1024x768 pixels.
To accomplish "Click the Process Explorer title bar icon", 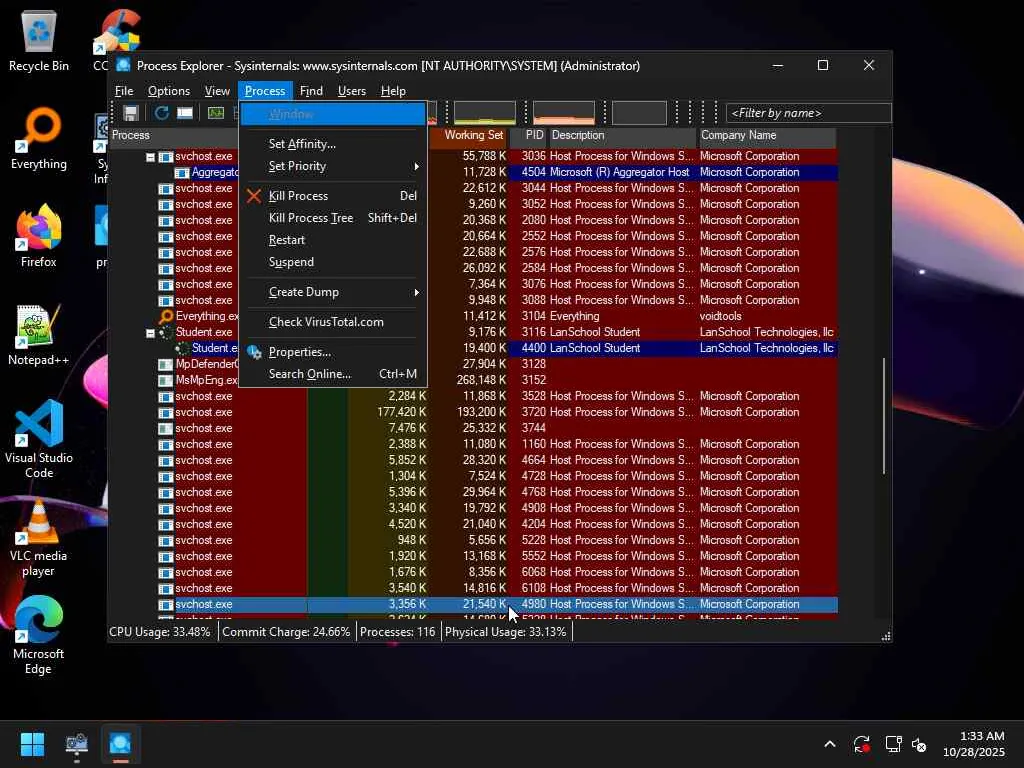I will 123,65.
